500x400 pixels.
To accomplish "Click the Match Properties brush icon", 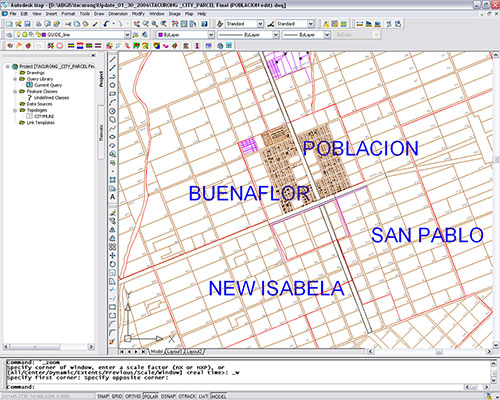I will 95,24.
